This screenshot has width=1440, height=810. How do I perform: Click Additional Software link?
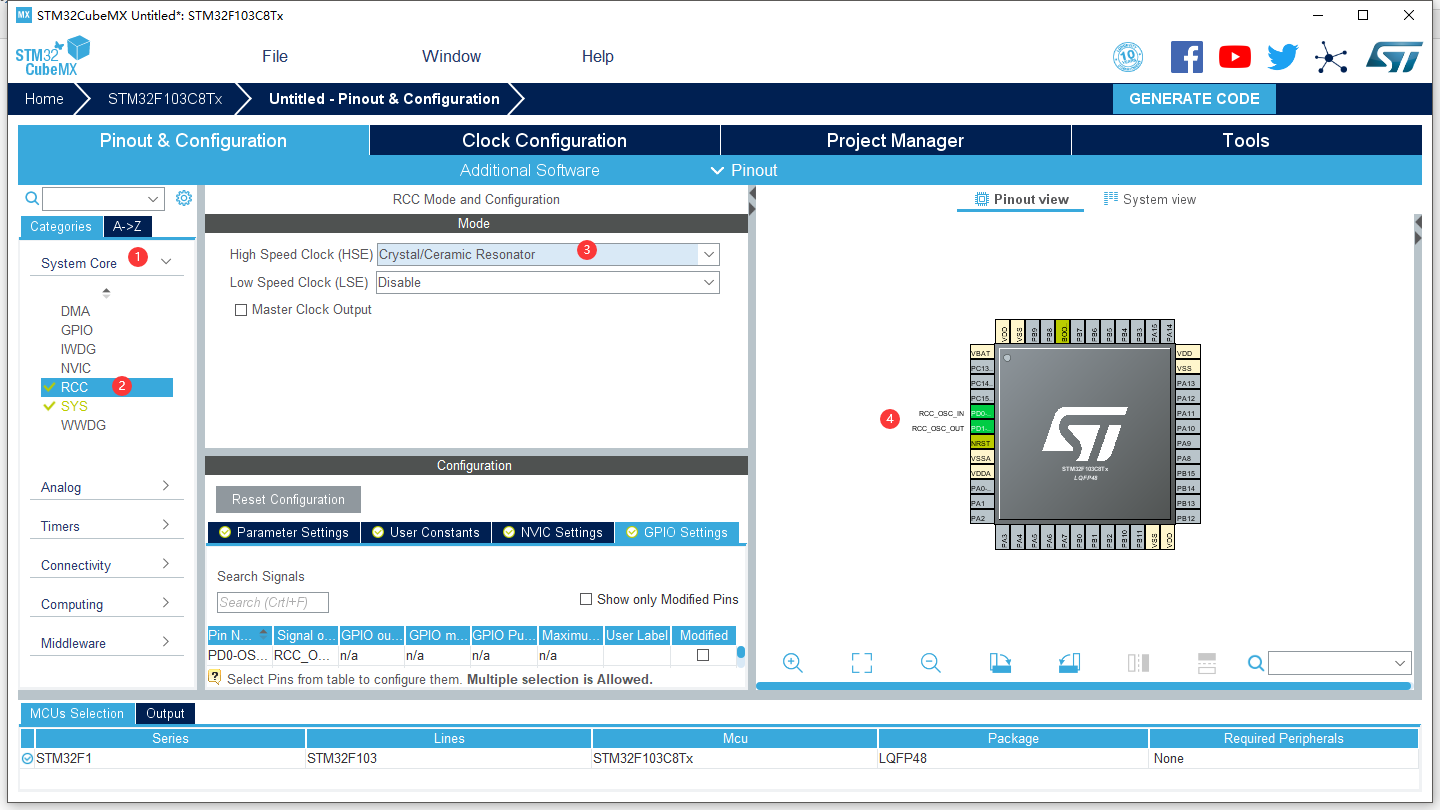point(530,170)
